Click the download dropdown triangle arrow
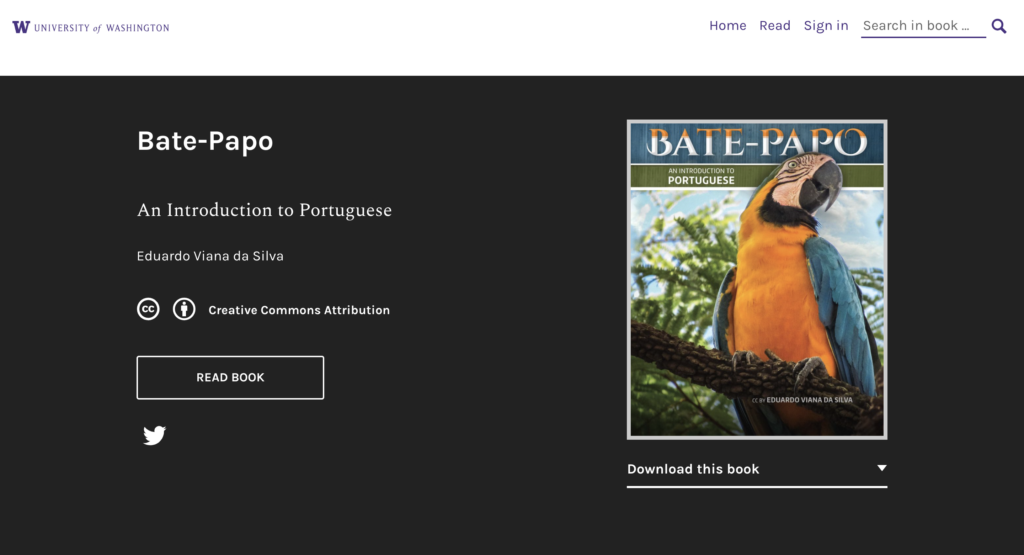The height and width of the screenshot is (555, 1024). 881,468
